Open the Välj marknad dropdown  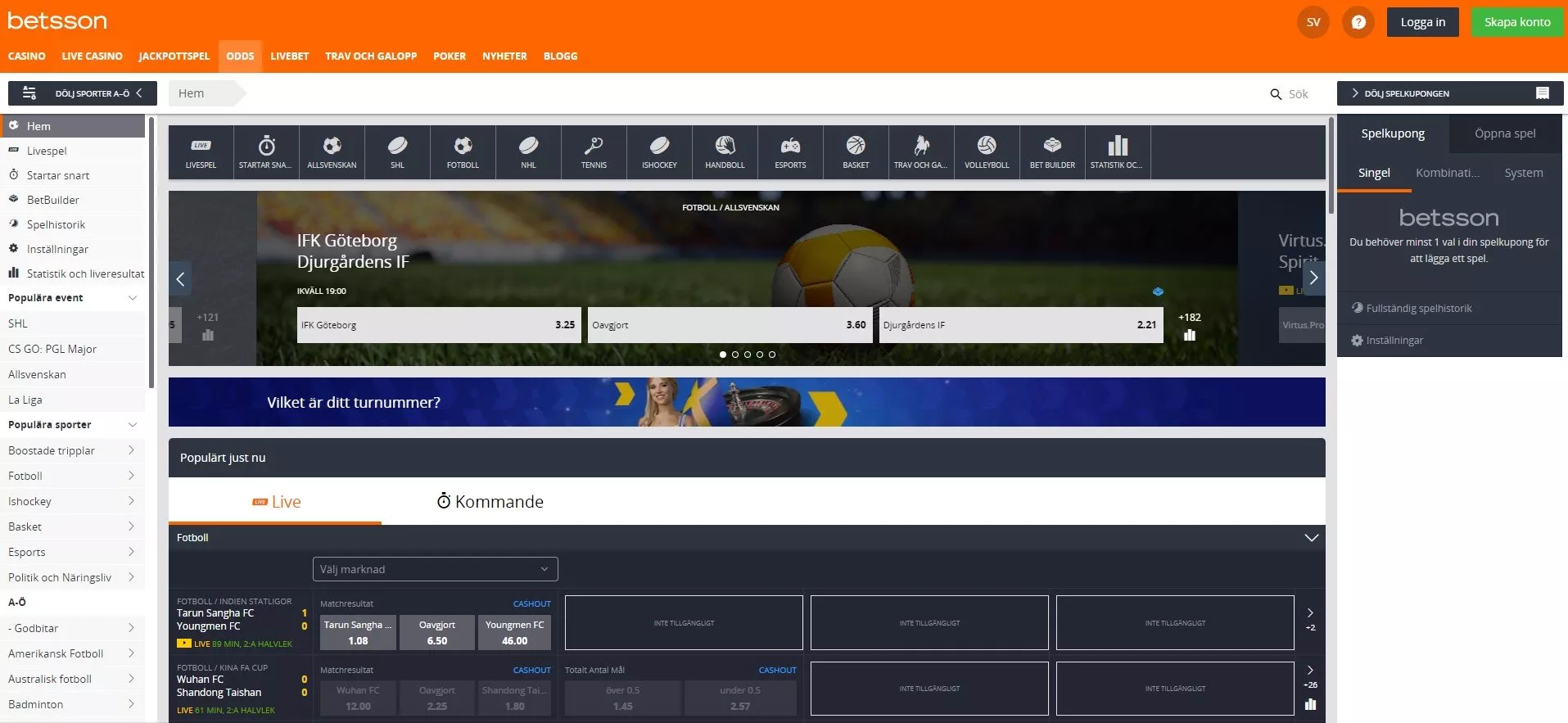click(x=435, y=569)
